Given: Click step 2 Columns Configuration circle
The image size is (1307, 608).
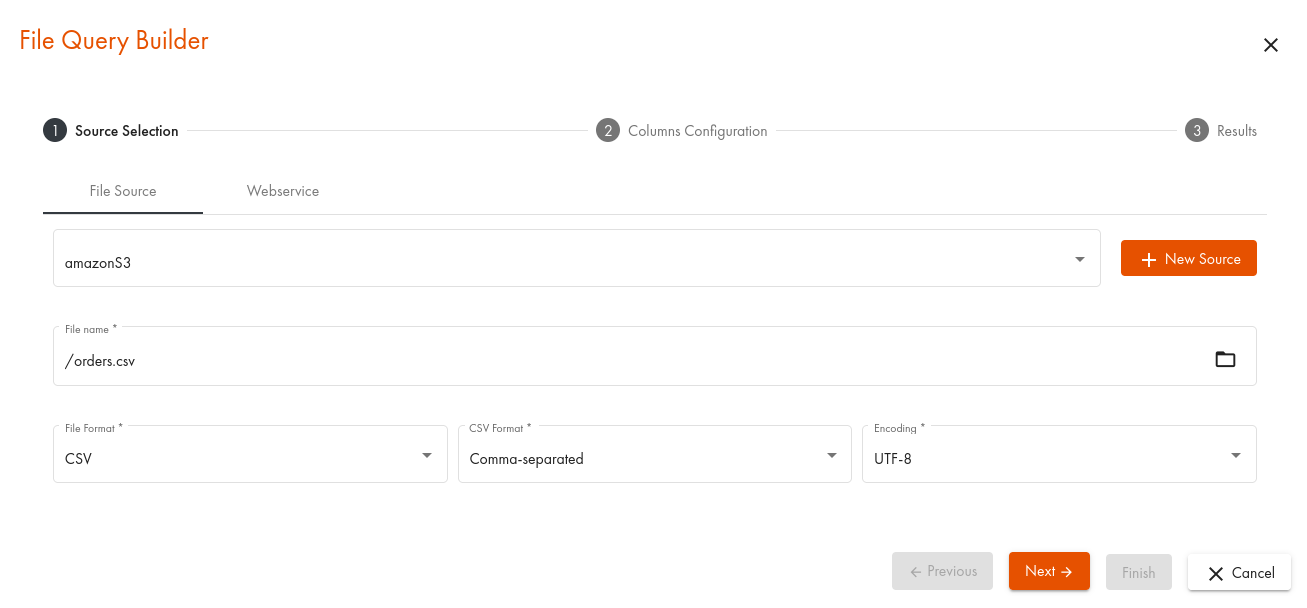Looking at the screenshot, I should pos(607,131).
